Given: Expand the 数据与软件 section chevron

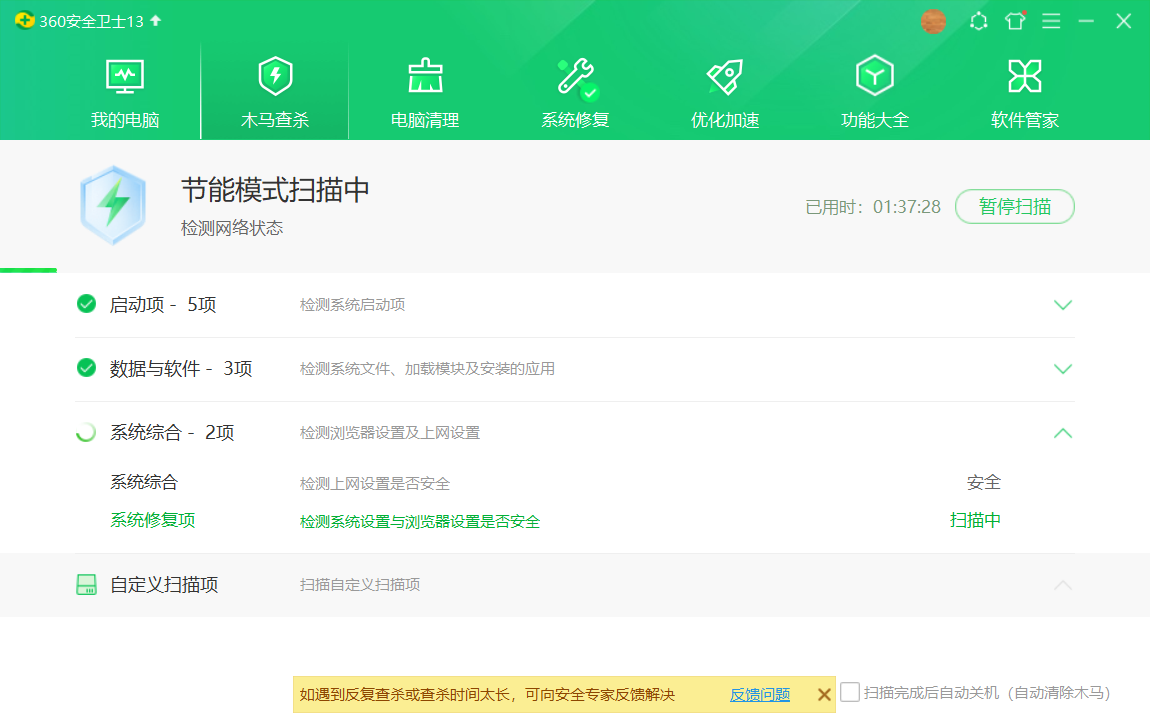Looking at the screenshot, I should pyautogui.click(x=1063, y=369).
